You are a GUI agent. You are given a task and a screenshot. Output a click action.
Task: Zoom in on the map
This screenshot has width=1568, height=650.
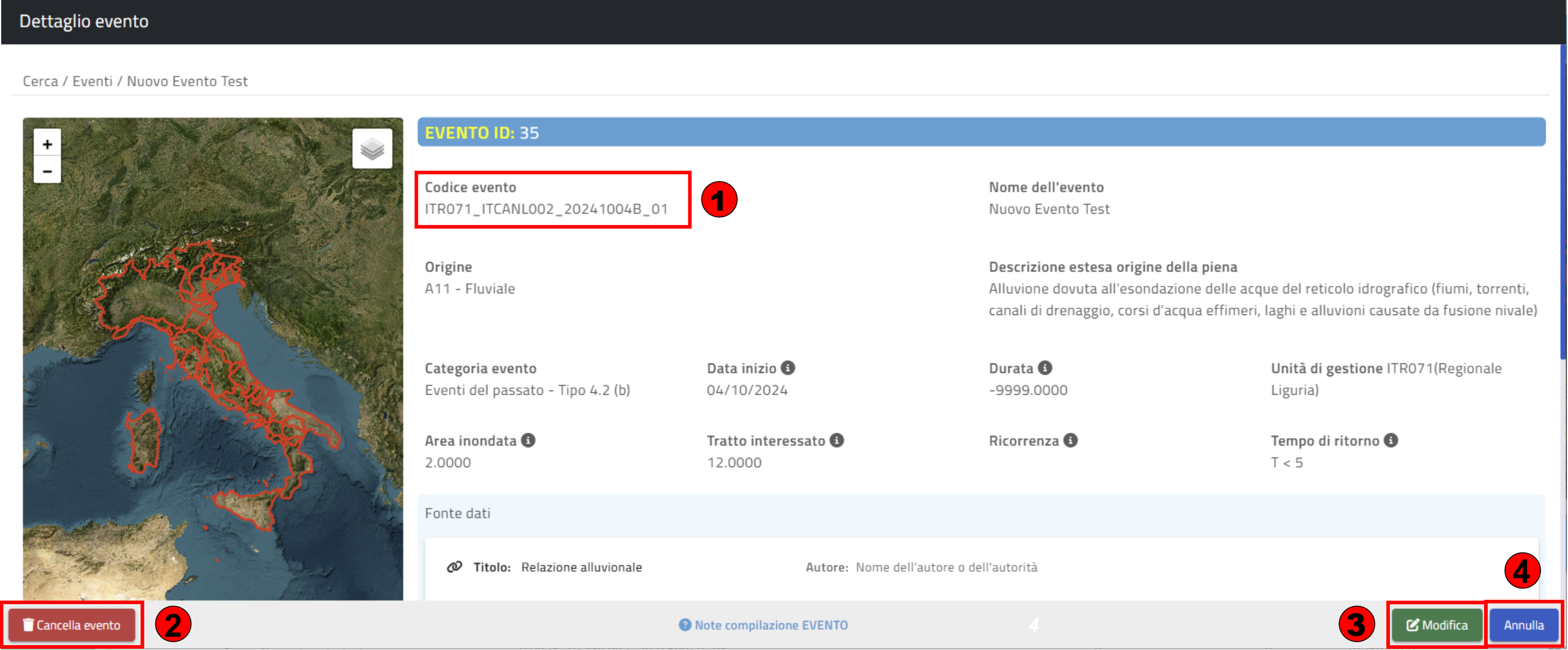coord(47,144)
